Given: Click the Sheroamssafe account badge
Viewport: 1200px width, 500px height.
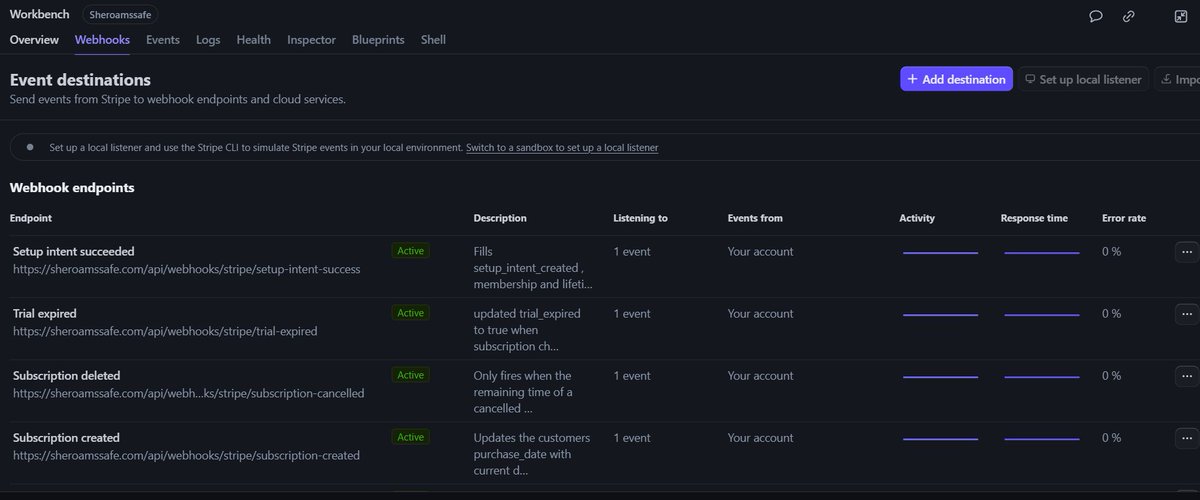Looking at the screenshot, I should tap(118, 15).
